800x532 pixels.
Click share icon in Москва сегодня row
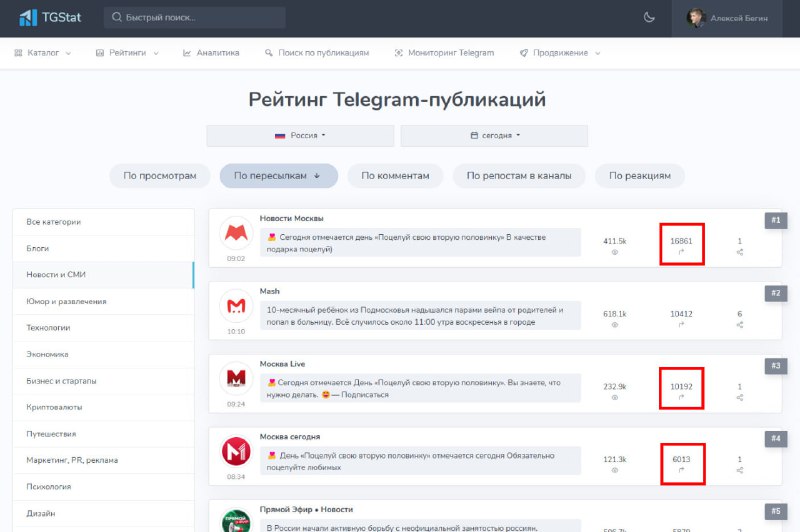click(x=740, y=470)
